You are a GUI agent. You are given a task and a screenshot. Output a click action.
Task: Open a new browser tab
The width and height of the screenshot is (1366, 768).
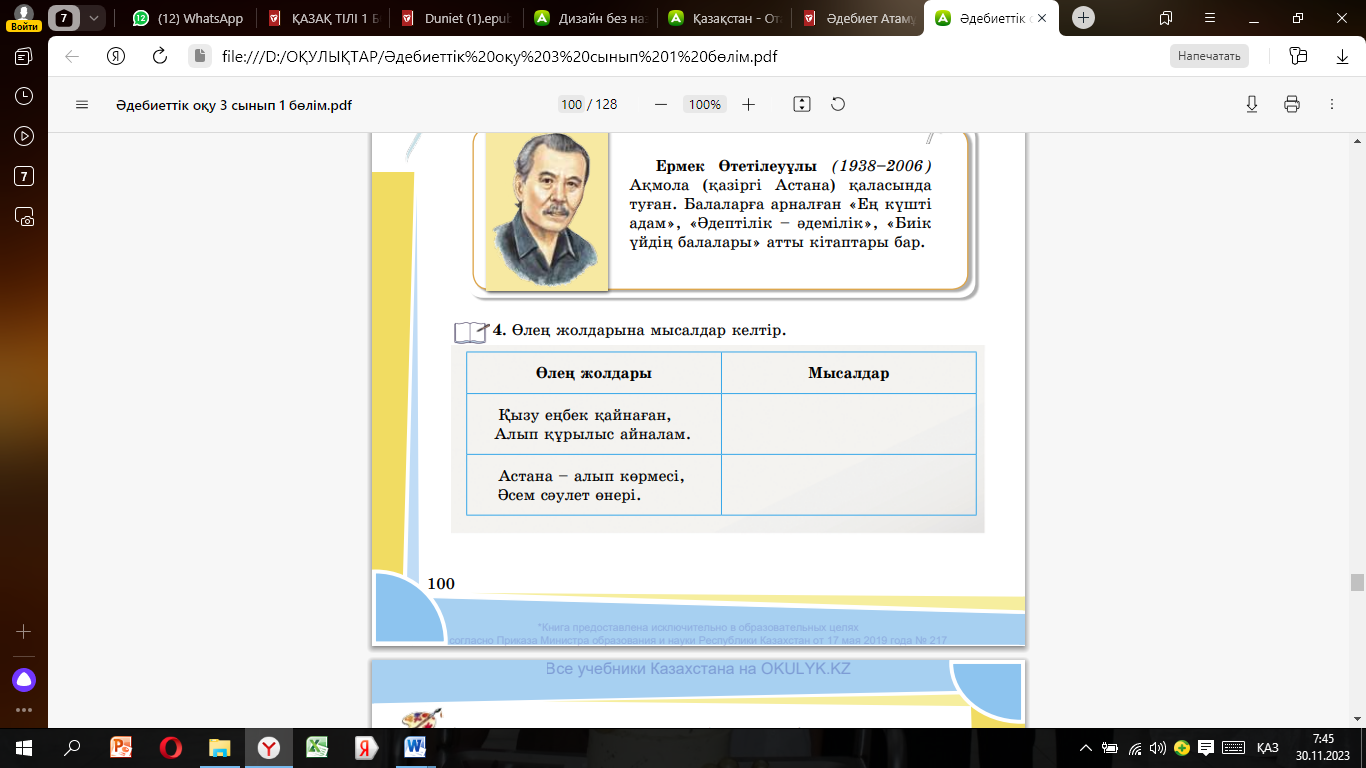click(1083, 18)
